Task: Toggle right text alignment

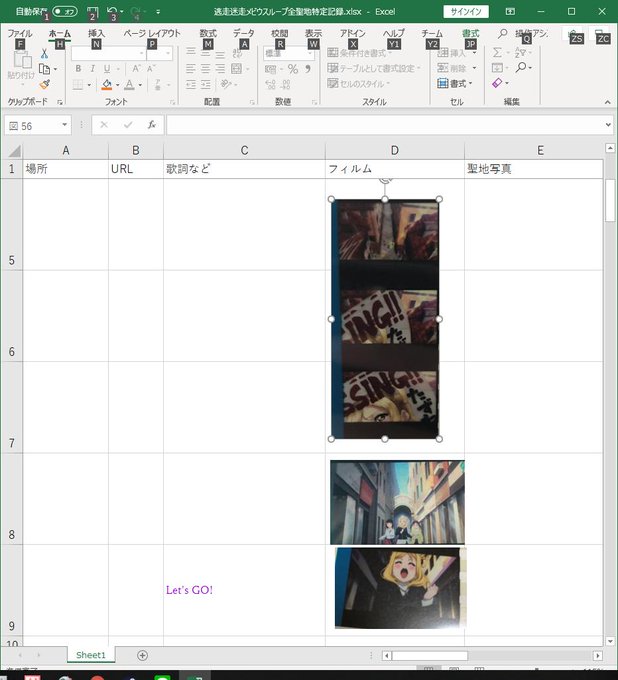Action: [x=220, y=69]
